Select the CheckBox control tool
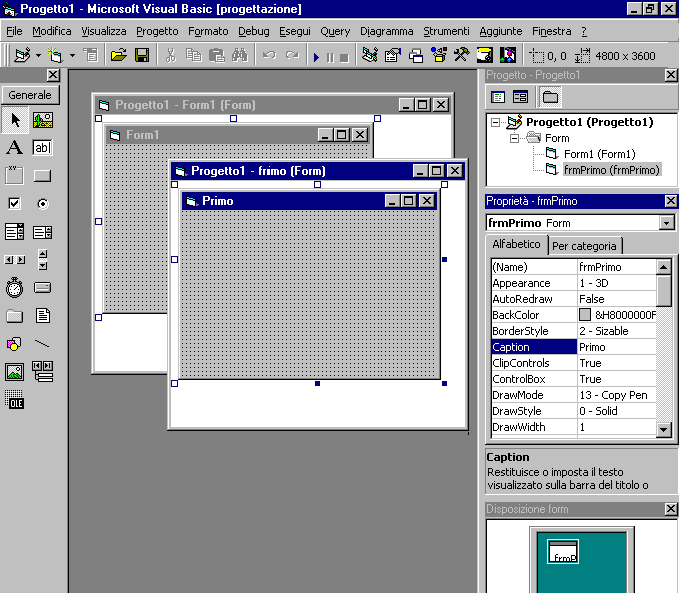Viewport: 679px width, 593px height. click(x=15, y=204)
